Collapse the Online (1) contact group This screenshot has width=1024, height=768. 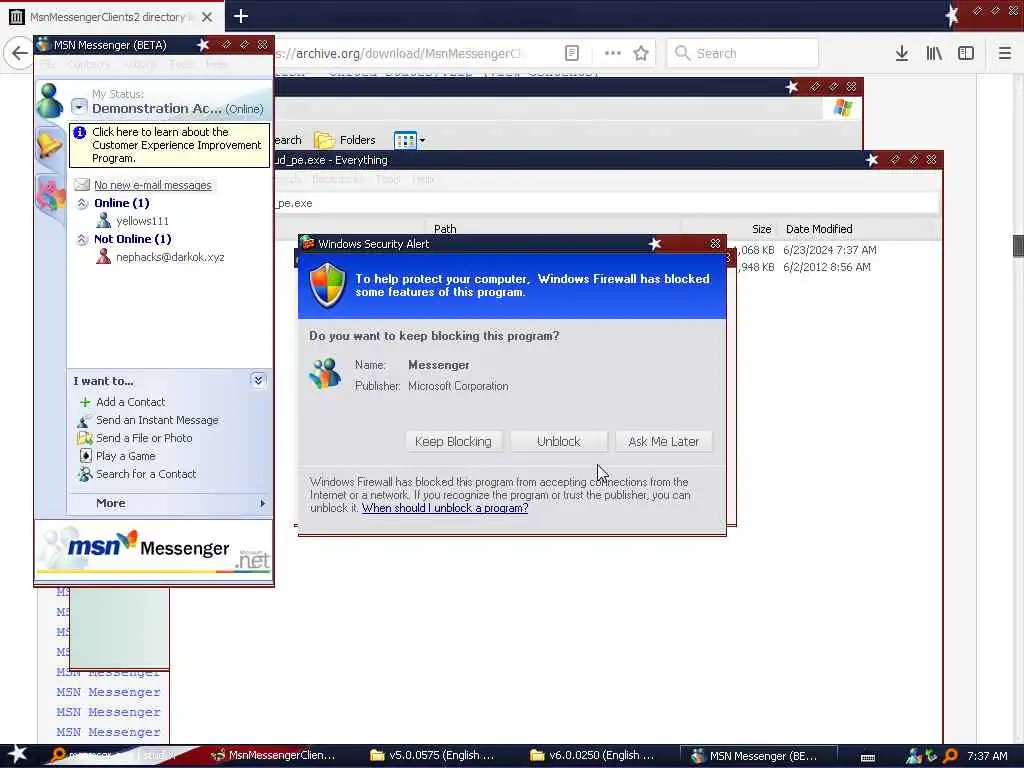pyautogui.click(x=82, y=203)
